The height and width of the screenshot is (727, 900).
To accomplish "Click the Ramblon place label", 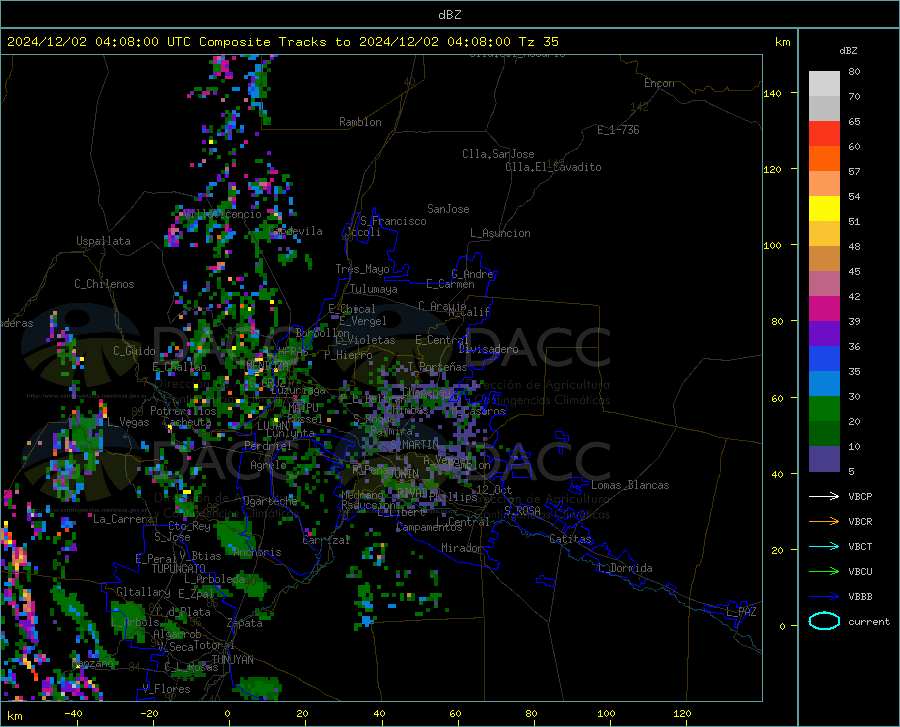I will coord(360,122).
